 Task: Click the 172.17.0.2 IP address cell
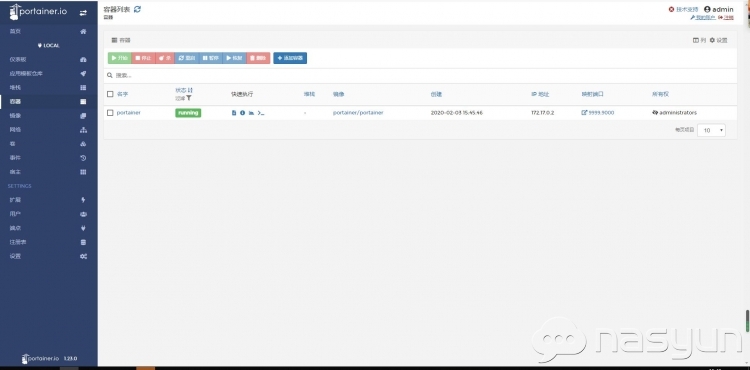point(542,113)
